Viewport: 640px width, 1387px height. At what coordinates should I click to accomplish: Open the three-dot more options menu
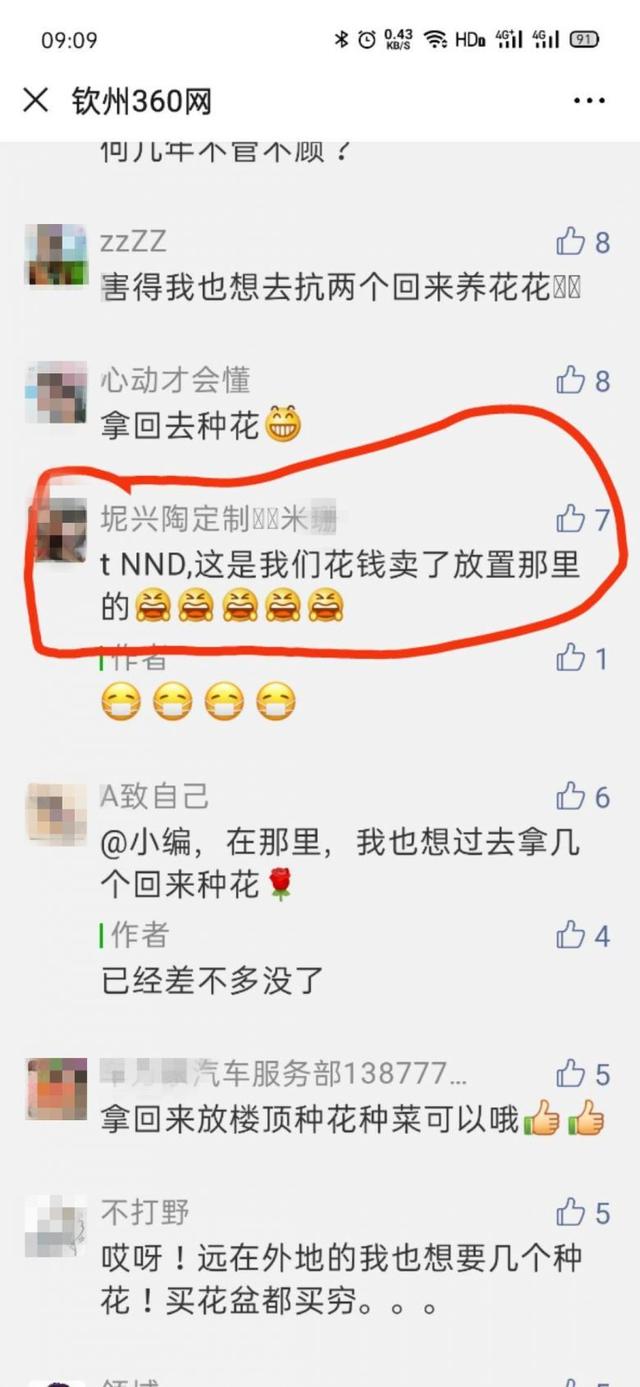click(x=589, y=101)
